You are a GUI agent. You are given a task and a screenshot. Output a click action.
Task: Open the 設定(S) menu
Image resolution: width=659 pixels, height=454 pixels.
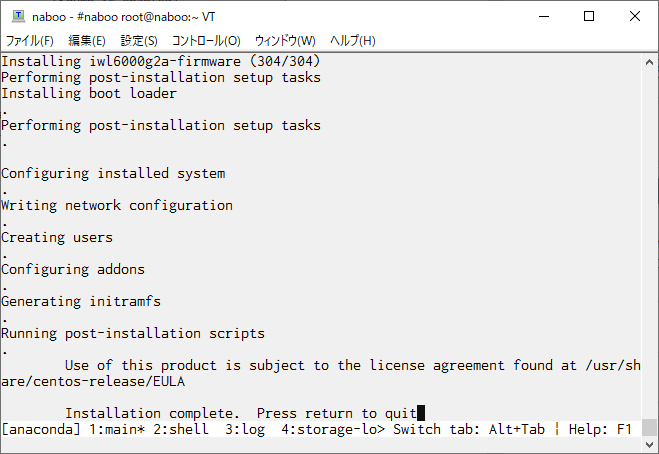pyautogui.click(x=139, y=41)
